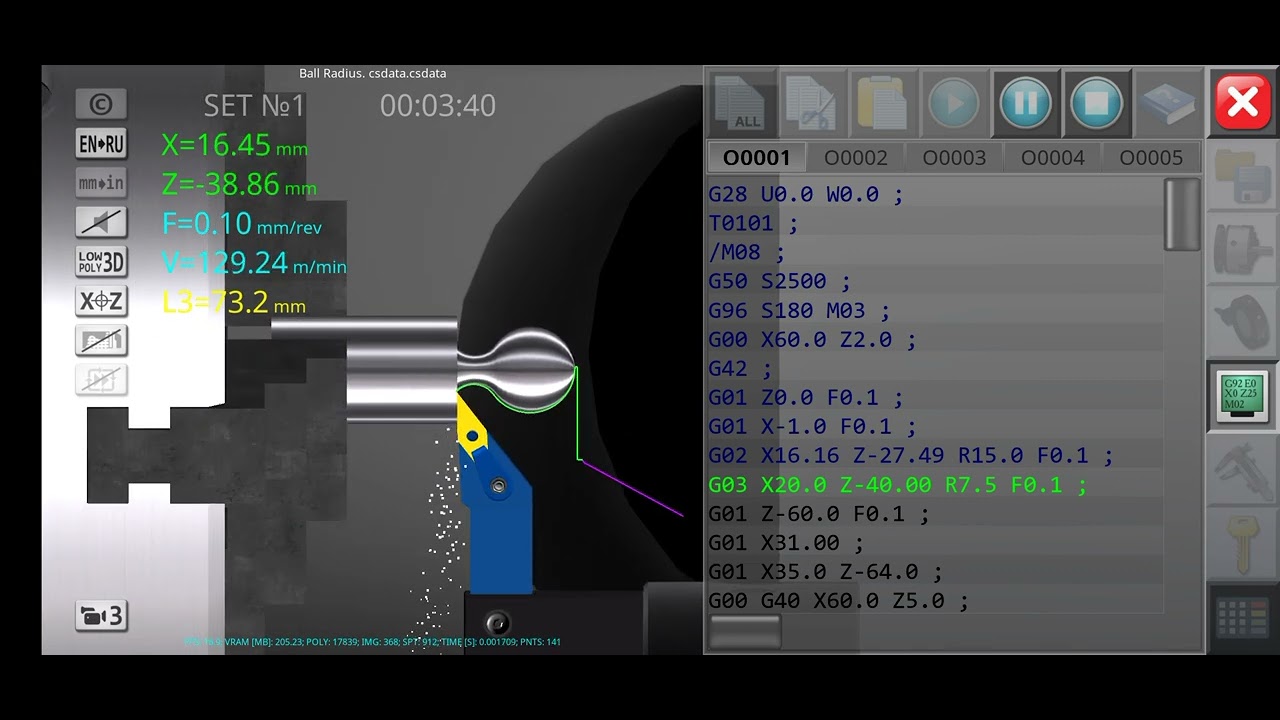
Task: Toggle the toolpath display icon
Action: pos(101,340)
